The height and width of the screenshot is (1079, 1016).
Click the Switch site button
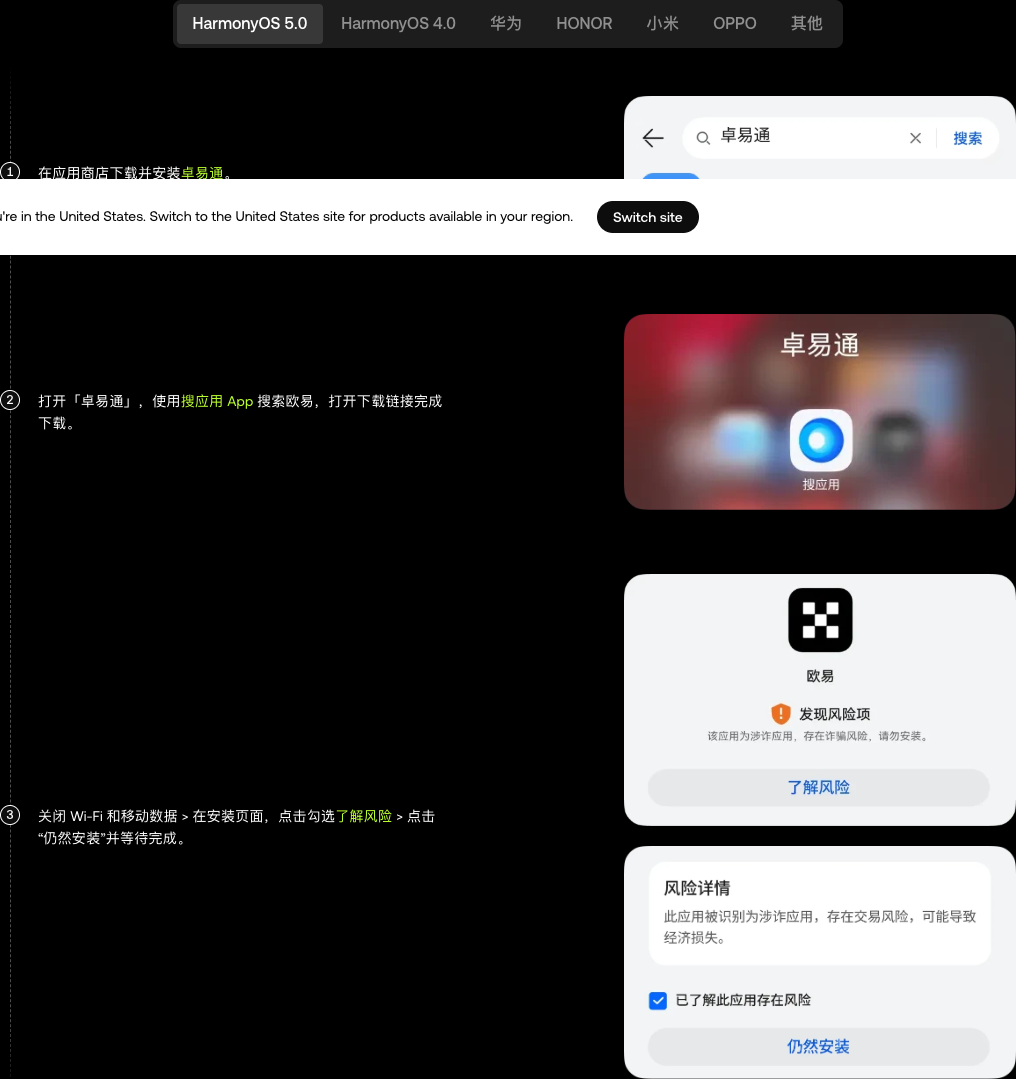coord(647,217)
